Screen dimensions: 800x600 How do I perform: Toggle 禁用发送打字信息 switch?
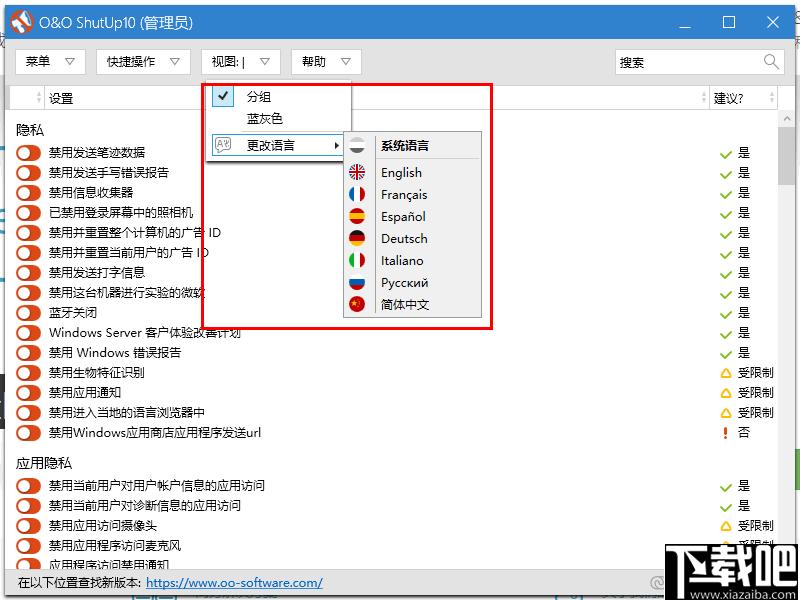tap(28, 272)
